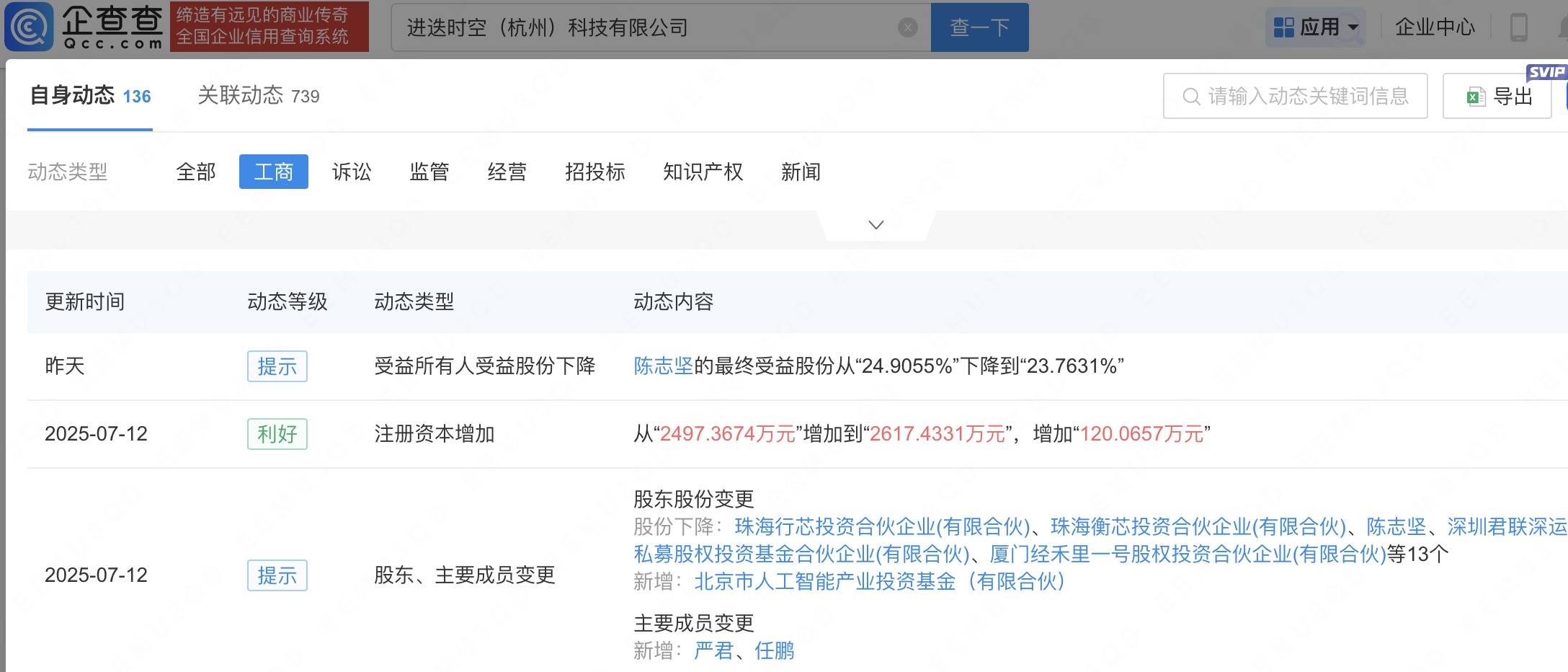Click the 股东股份变更 heading
Screen dimensions: 1568x672
[x=694, y=499]
